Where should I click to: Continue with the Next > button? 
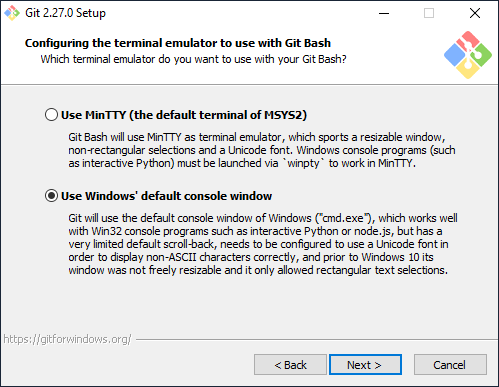pyautogui.click(x=365, y=365)
